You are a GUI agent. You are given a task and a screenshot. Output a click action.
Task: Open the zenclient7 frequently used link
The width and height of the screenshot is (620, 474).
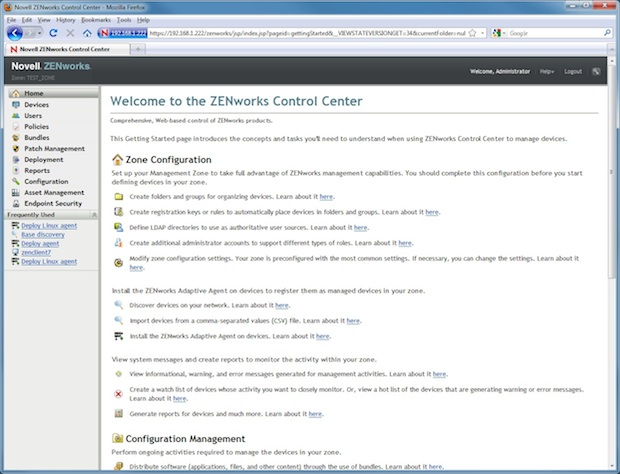(x=36, y=252)
